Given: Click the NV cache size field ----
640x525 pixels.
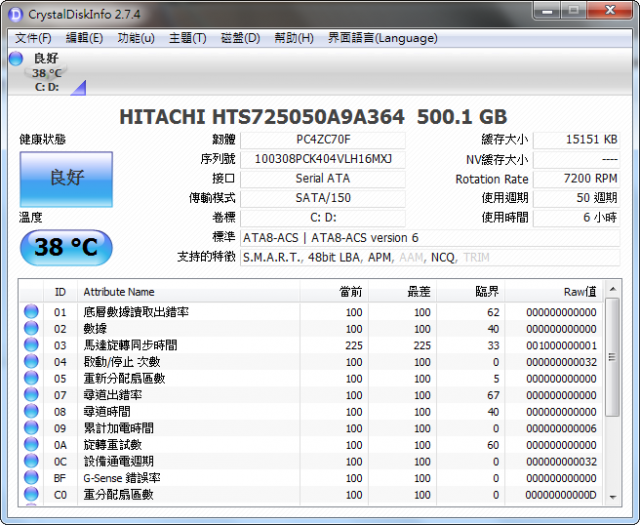Looking at the screenshot, I should (577, 159).
